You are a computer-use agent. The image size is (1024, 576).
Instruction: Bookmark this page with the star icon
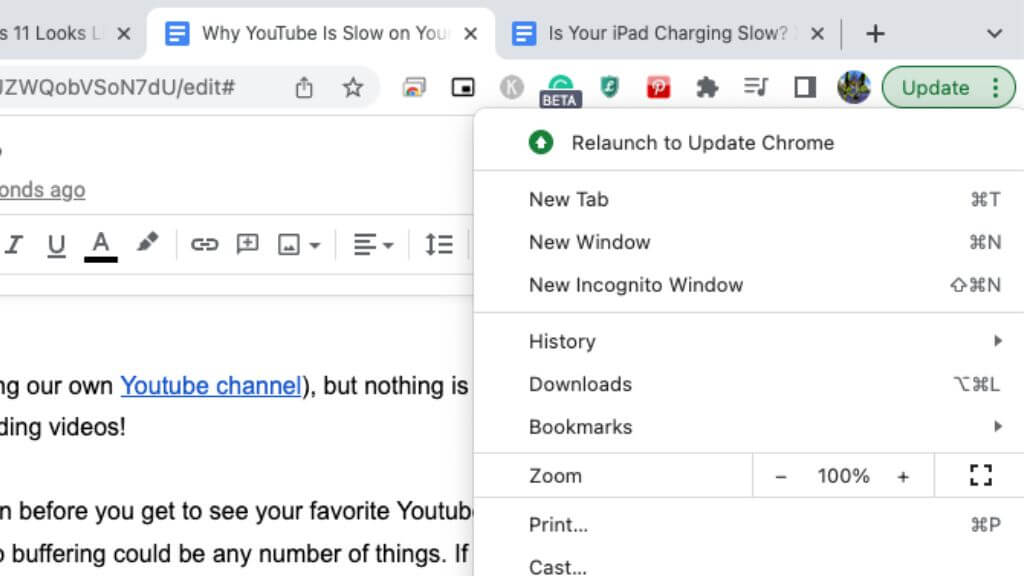pos(353,87)
